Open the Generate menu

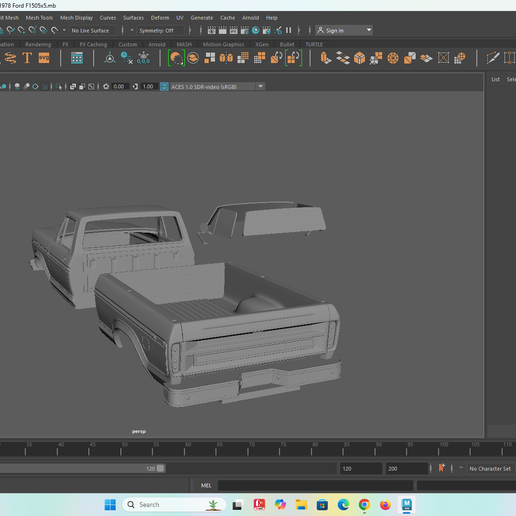(202, 18)
